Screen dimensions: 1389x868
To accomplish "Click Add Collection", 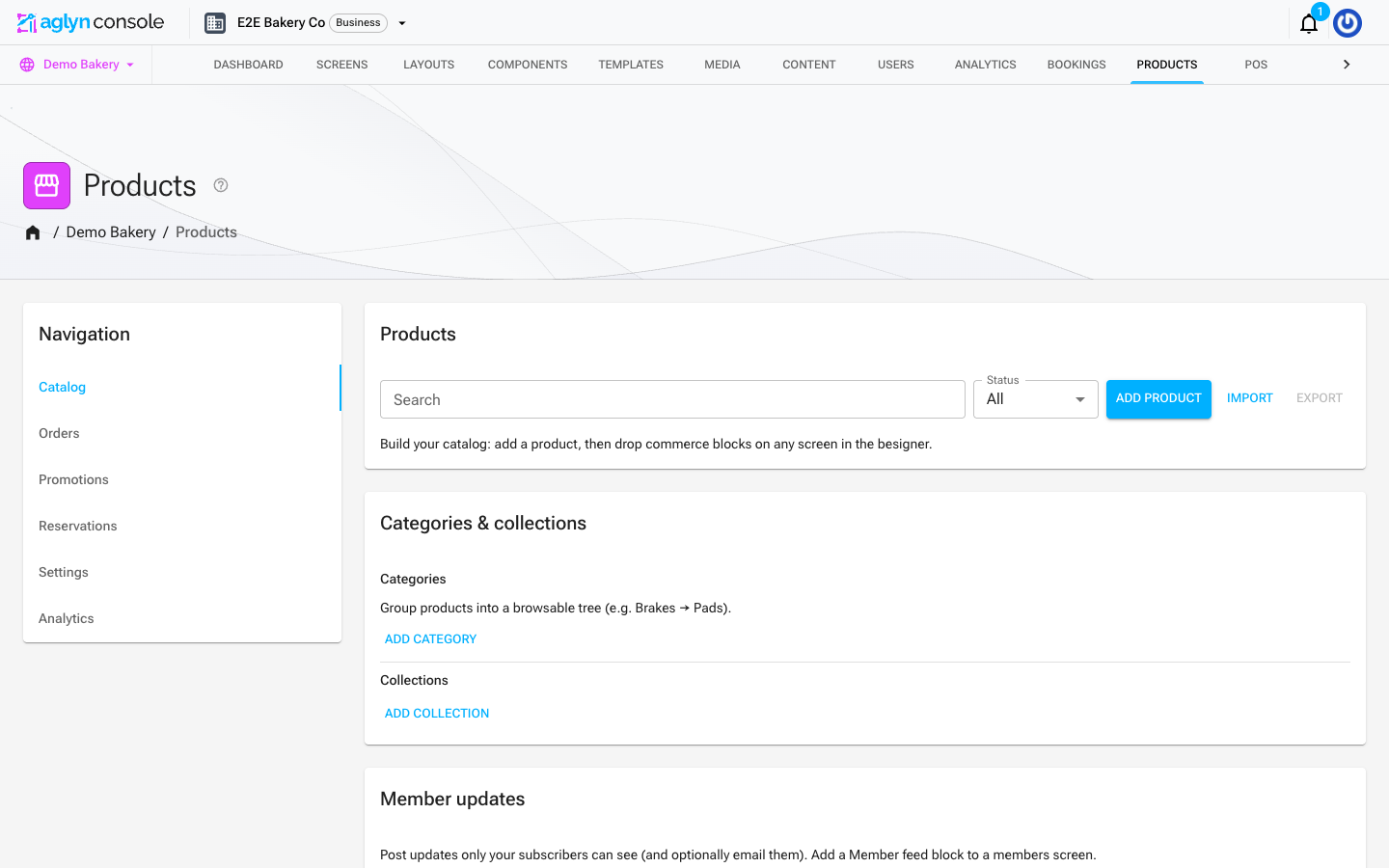I will click(x=437, y=714).
